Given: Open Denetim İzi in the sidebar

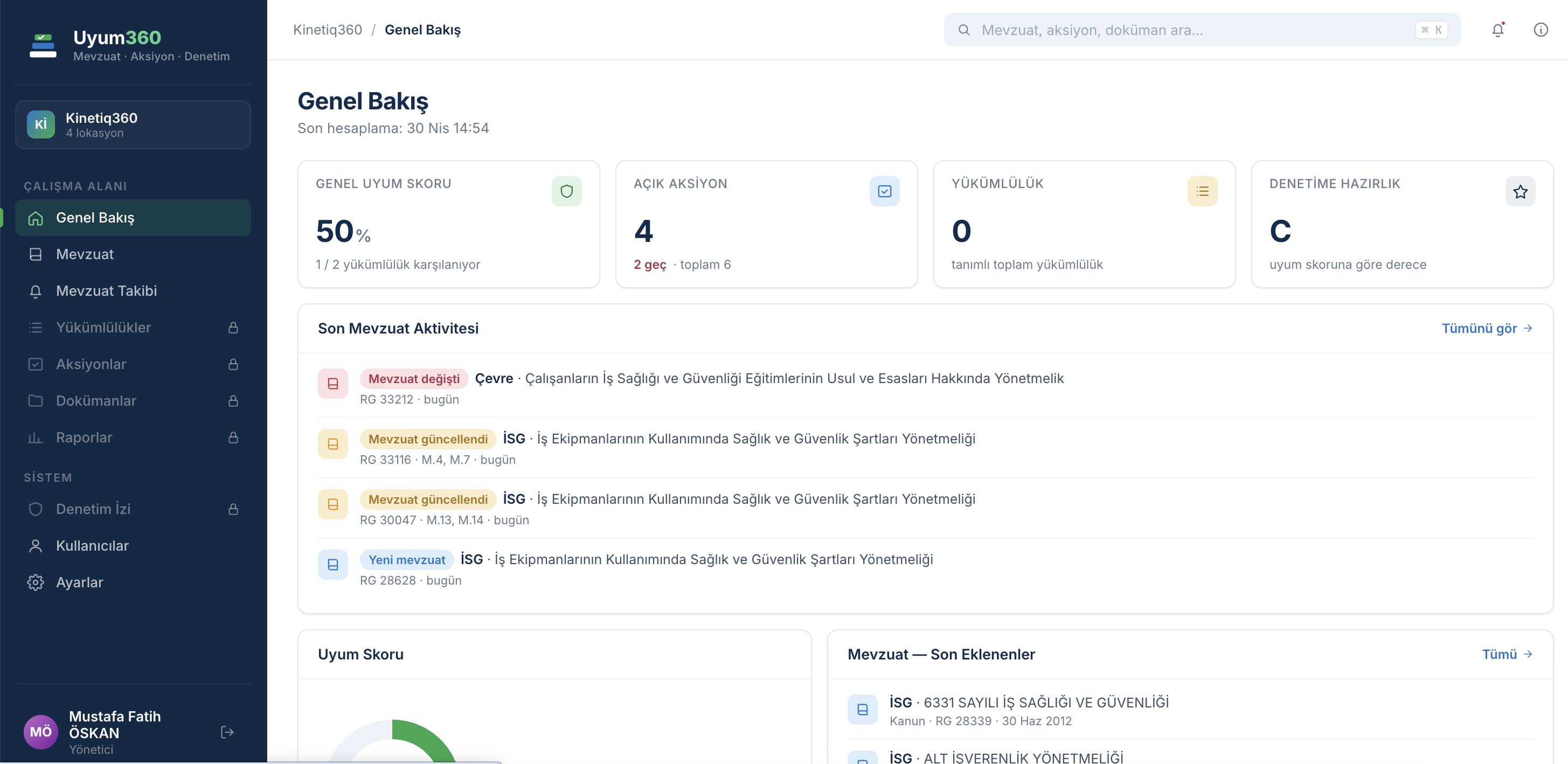Looking at the screenshot, I should [x=133, y=509].
